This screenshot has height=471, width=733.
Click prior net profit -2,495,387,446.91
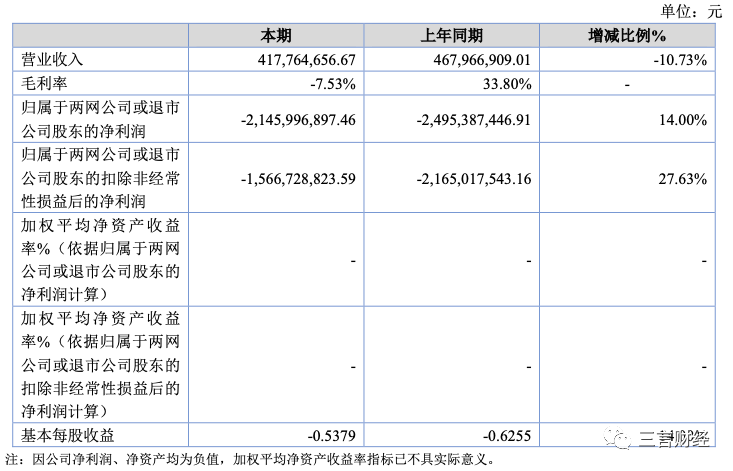tap(474, 120)
